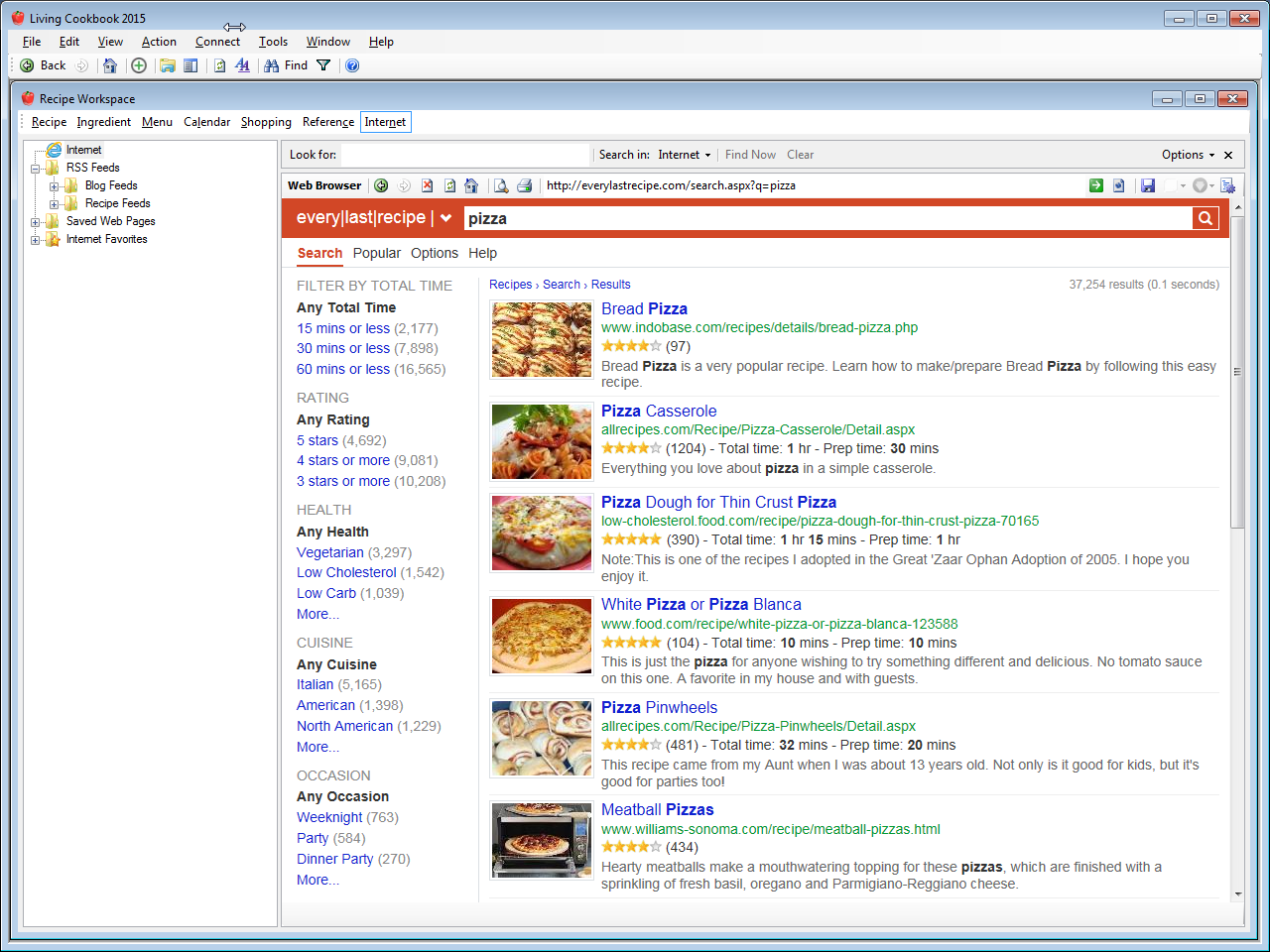Click the Meatball Pizzas thumbnail image
The image size is (1270, 952).
pyautogui.click(x=542, y=841)
